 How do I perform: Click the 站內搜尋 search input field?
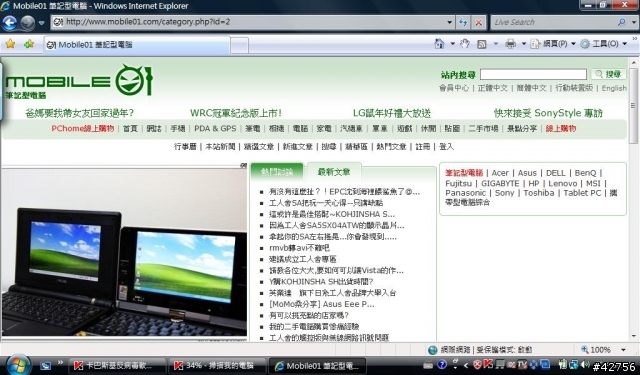(533, 74)
